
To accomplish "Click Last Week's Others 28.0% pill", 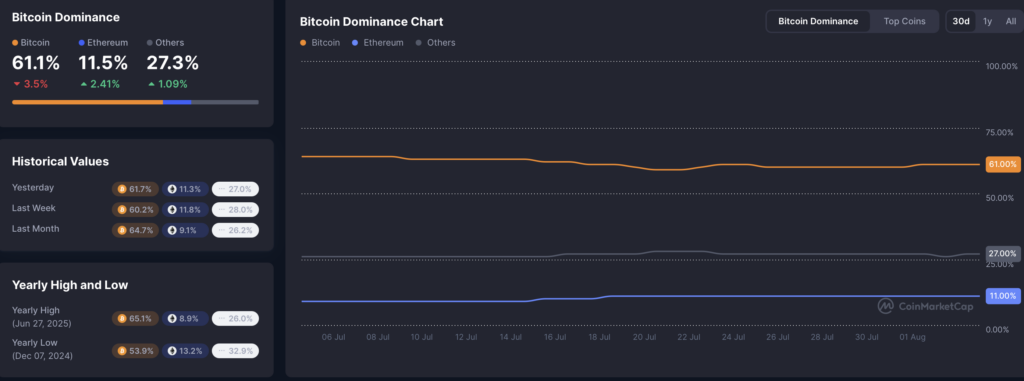I will [235, 210].
